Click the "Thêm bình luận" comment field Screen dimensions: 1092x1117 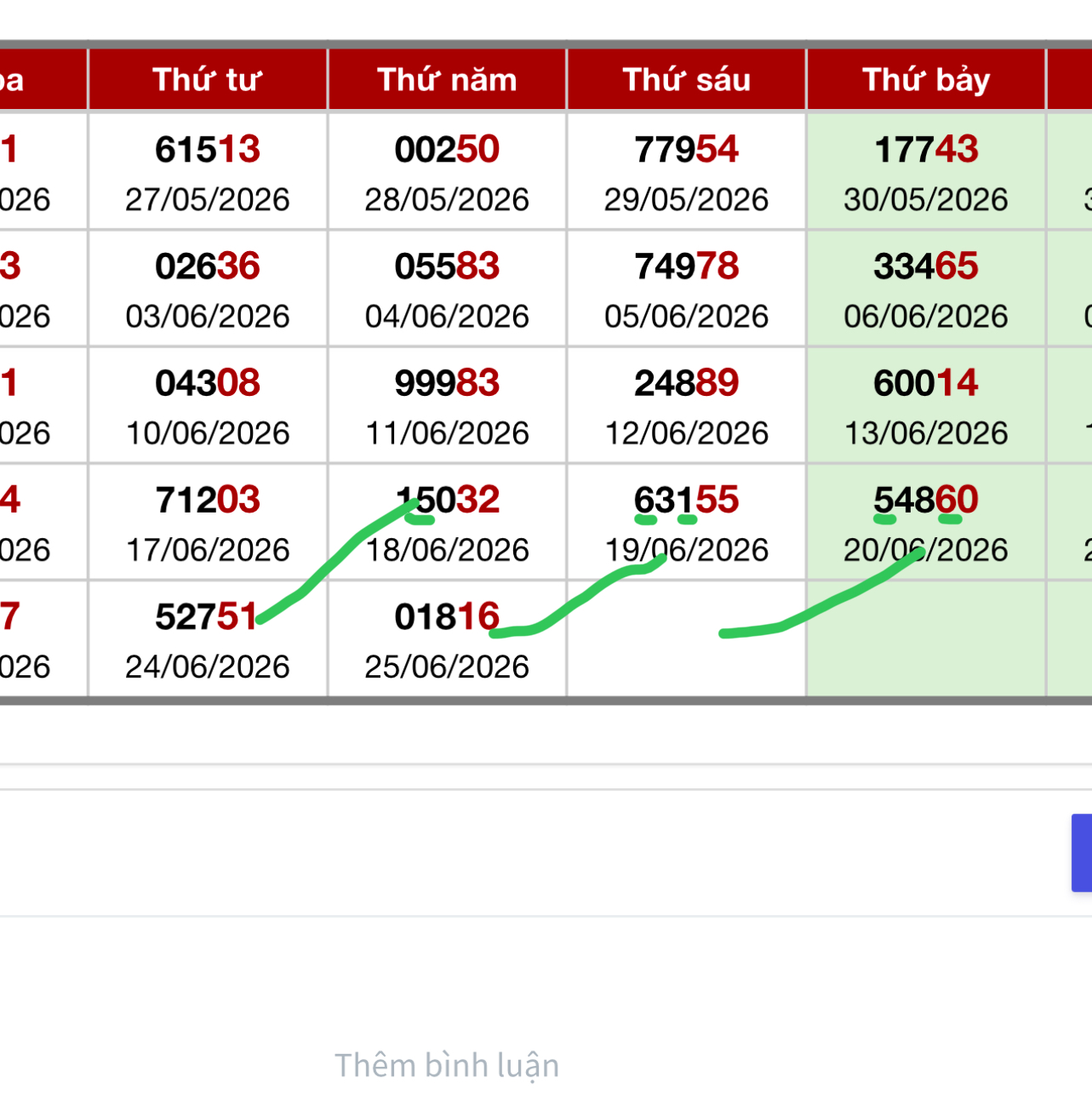pyautogui.click(x=447, y=1065)
